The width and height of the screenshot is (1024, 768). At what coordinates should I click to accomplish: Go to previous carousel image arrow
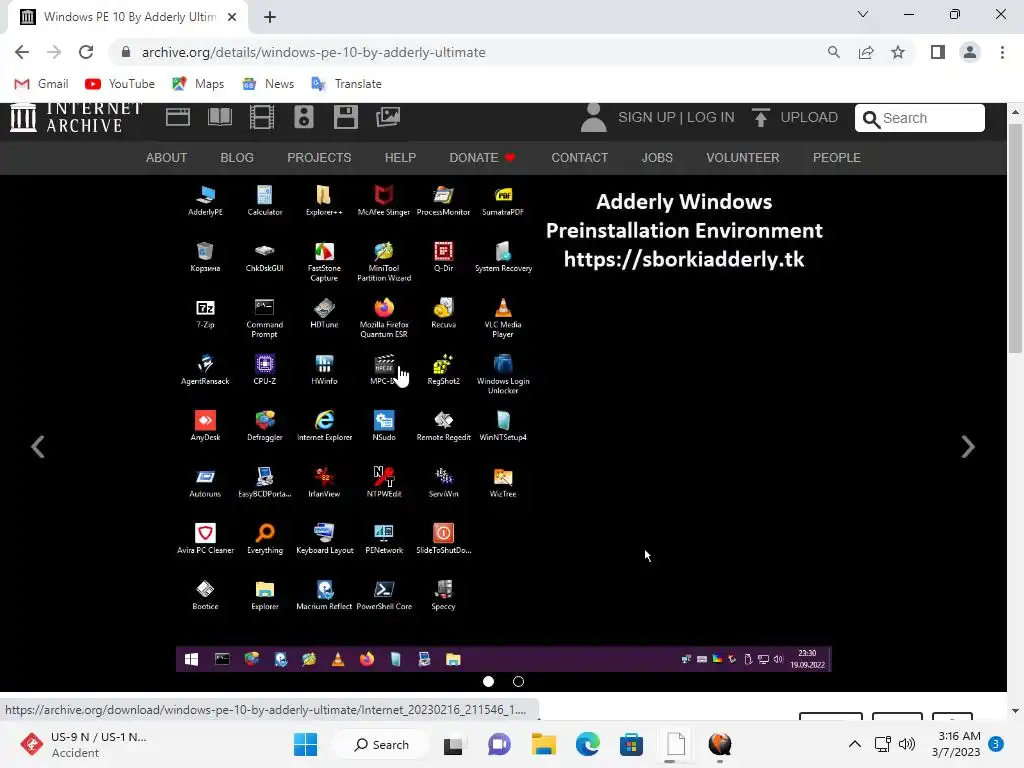point(38,447)
